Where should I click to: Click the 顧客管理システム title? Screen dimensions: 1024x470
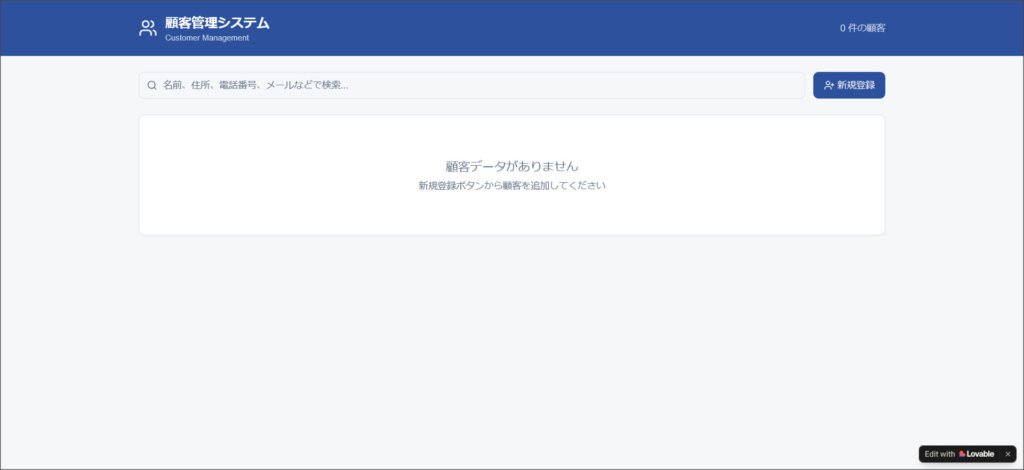pos(217,23)
